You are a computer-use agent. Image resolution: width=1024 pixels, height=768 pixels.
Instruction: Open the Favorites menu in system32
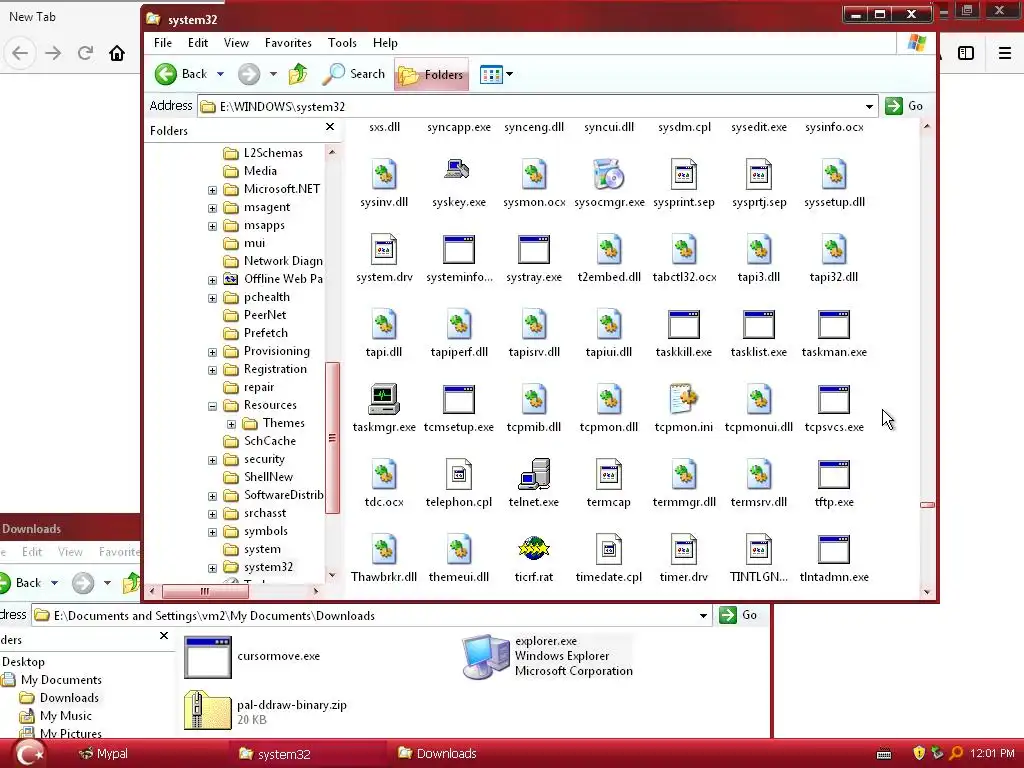[288, 43]
